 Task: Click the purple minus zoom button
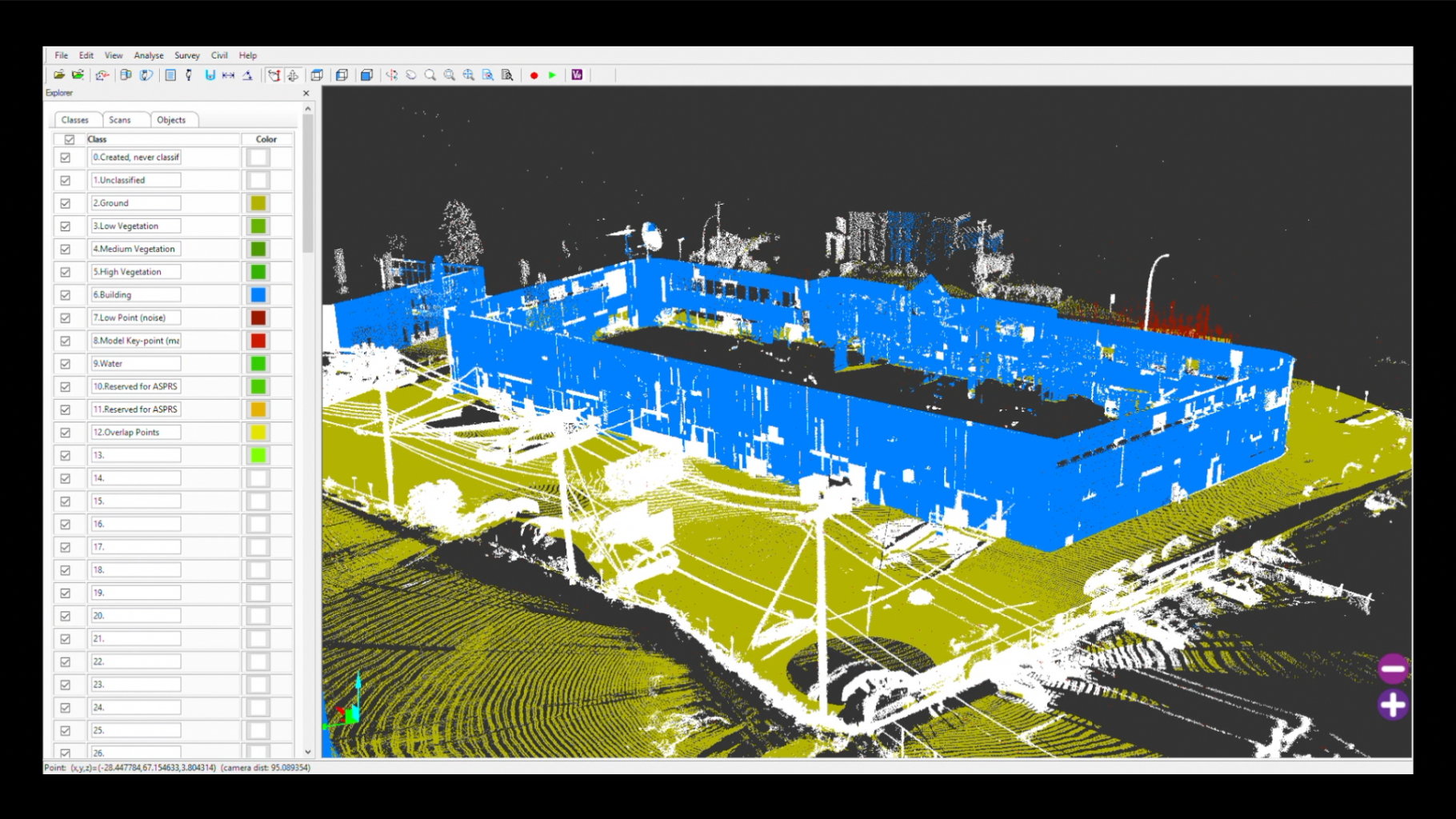tap(1393, 669)
